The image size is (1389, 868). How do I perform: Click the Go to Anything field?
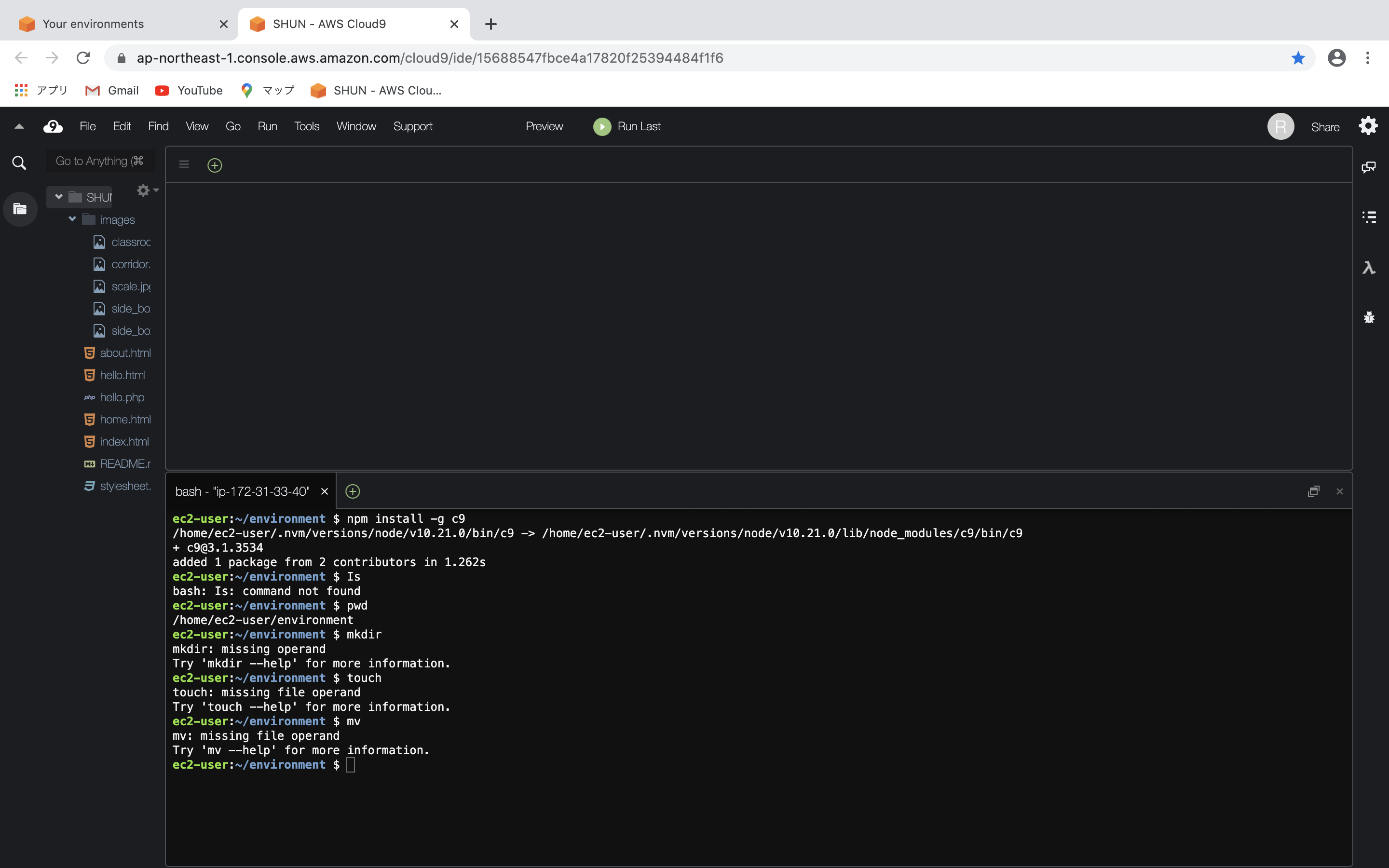click(100, 162)
